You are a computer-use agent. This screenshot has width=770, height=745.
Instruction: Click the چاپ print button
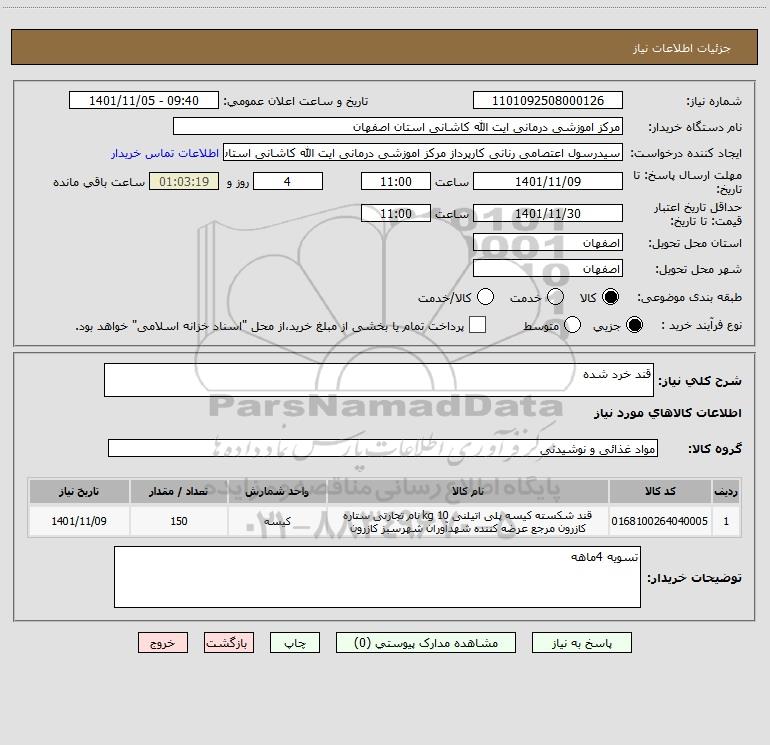coord(295,643)
